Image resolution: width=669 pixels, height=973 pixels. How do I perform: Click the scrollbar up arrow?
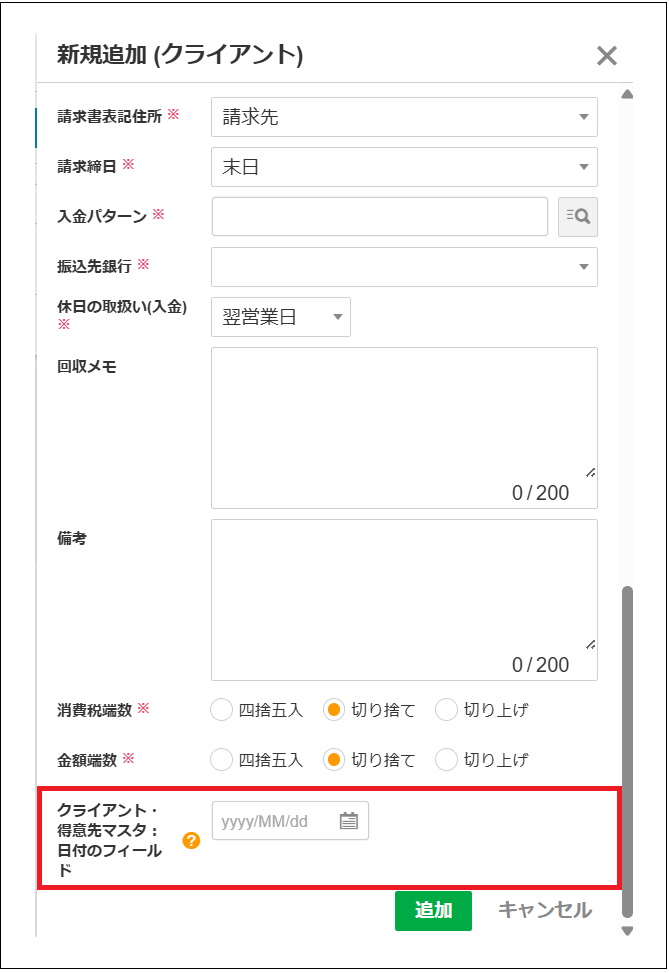627,95
